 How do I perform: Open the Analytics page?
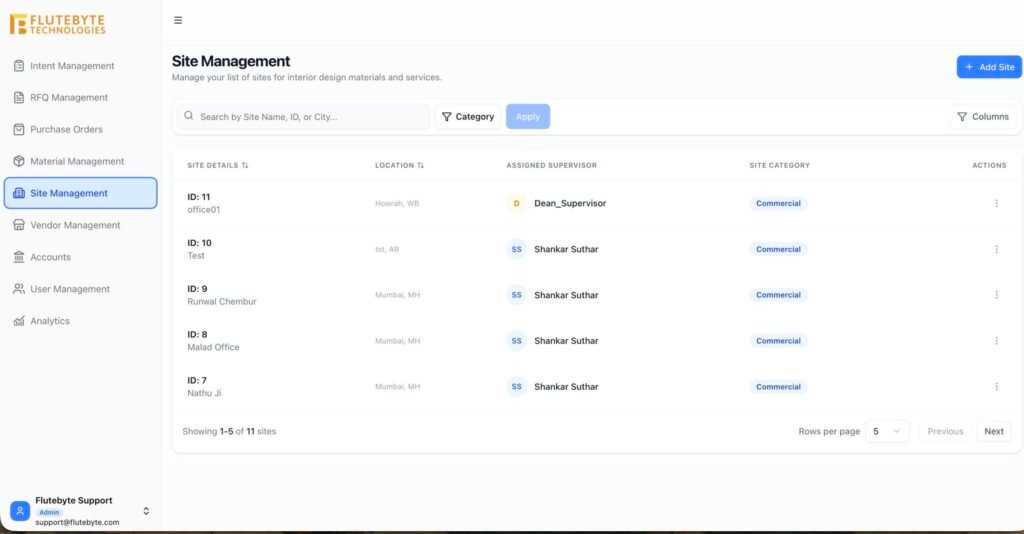[80, 321]
